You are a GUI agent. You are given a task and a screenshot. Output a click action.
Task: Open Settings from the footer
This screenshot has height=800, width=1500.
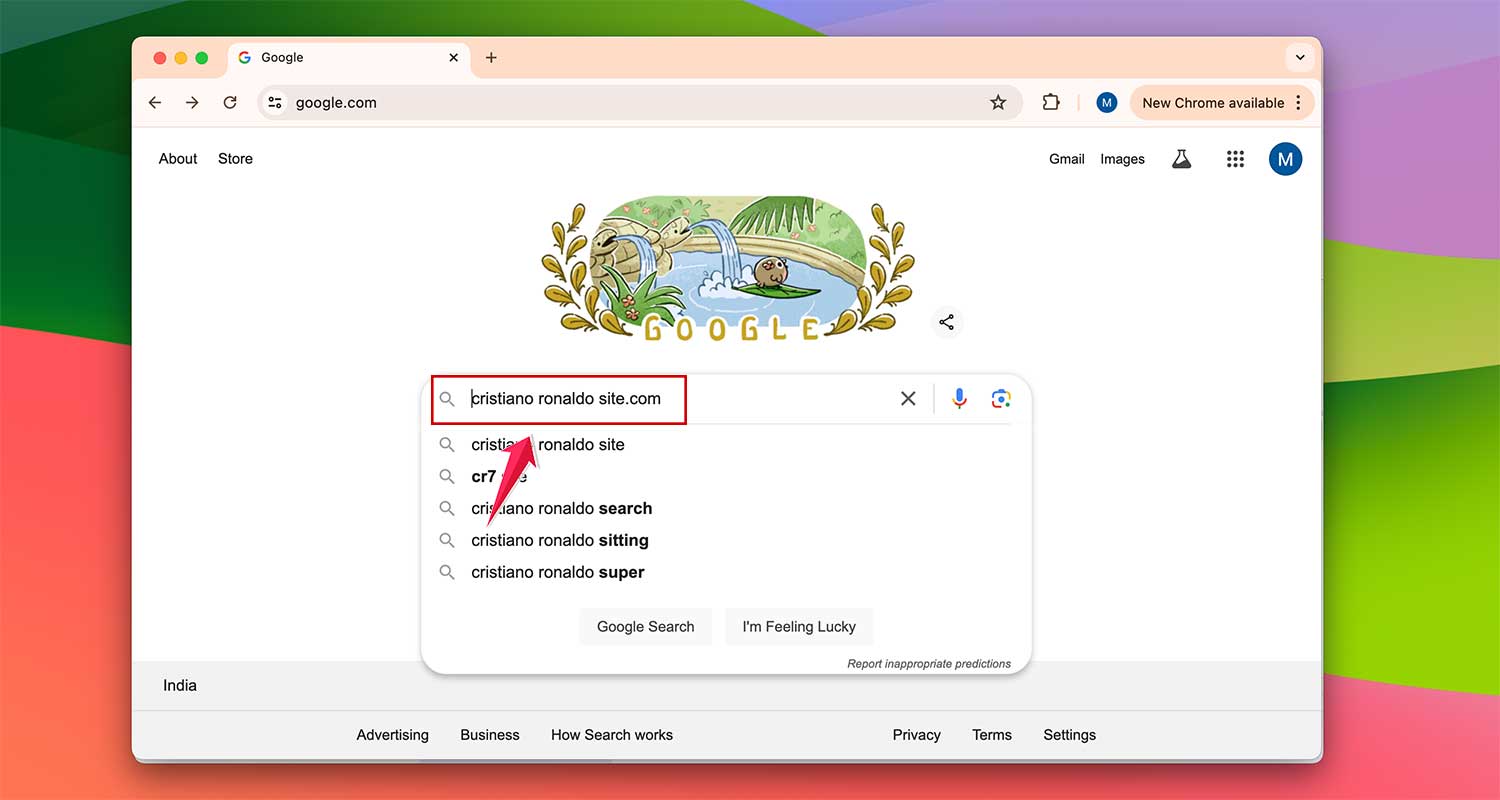[x=1069, y=734]
